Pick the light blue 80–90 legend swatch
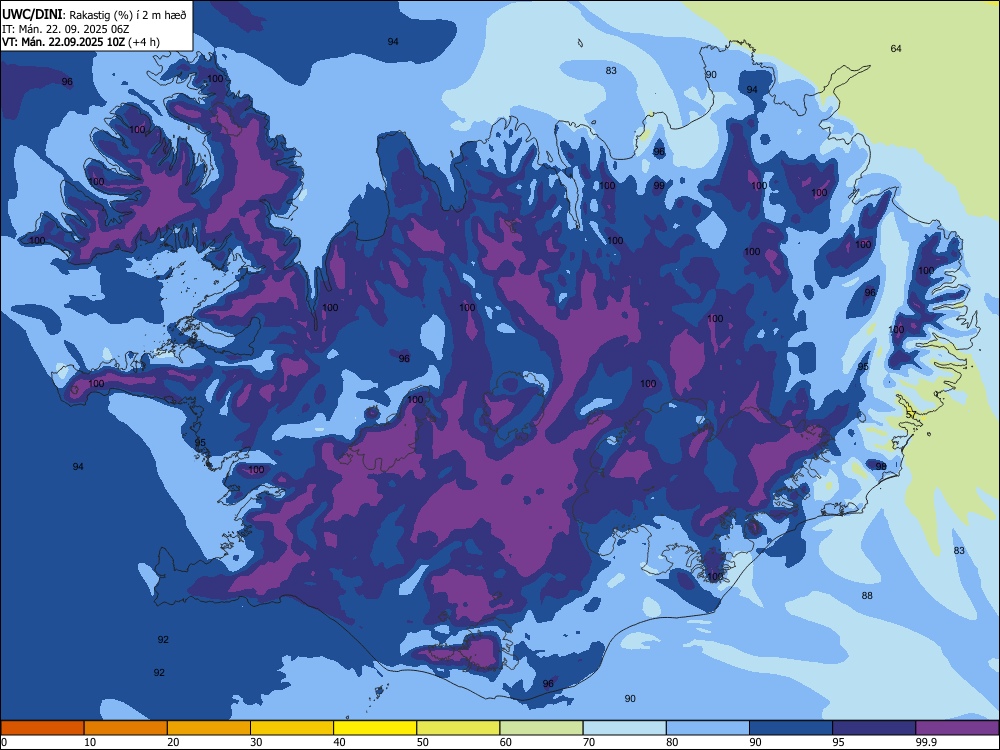This screenshot has width=1000, height=750. 707,728
